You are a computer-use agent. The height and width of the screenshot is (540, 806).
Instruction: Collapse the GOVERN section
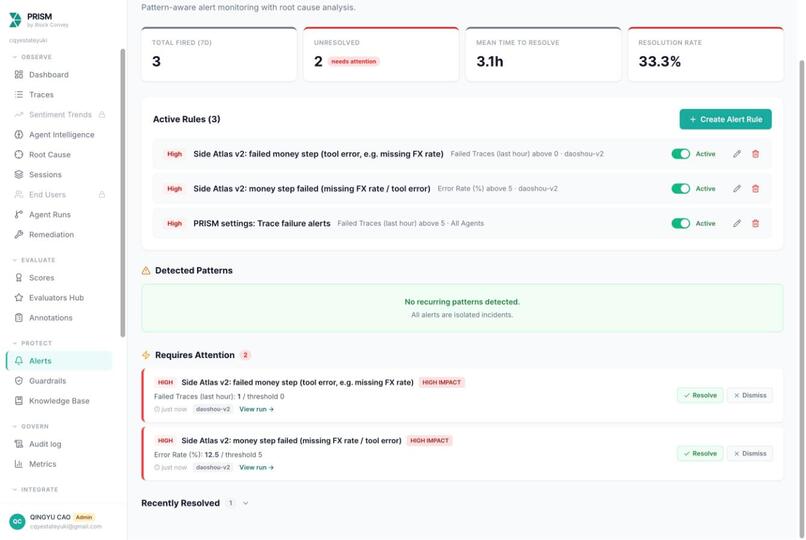point(30,426)
